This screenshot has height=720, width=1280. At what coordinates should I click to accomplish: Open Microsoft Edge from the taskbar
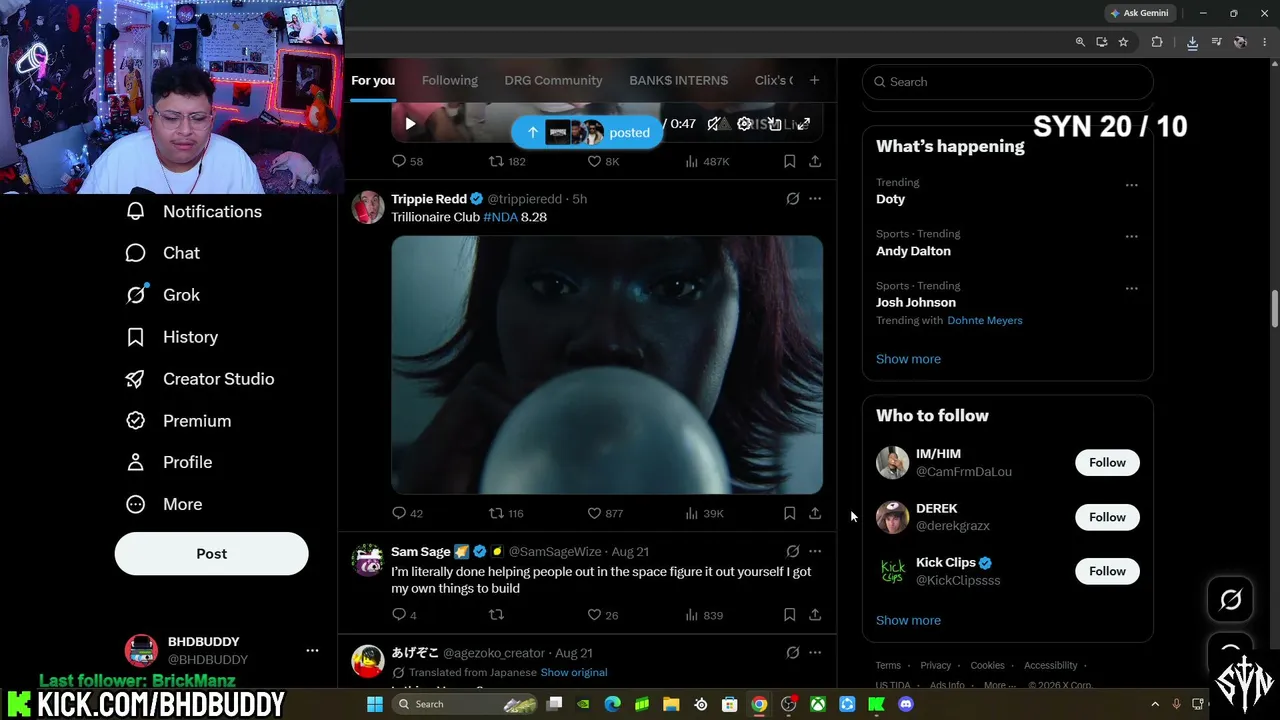coord(613,704)
